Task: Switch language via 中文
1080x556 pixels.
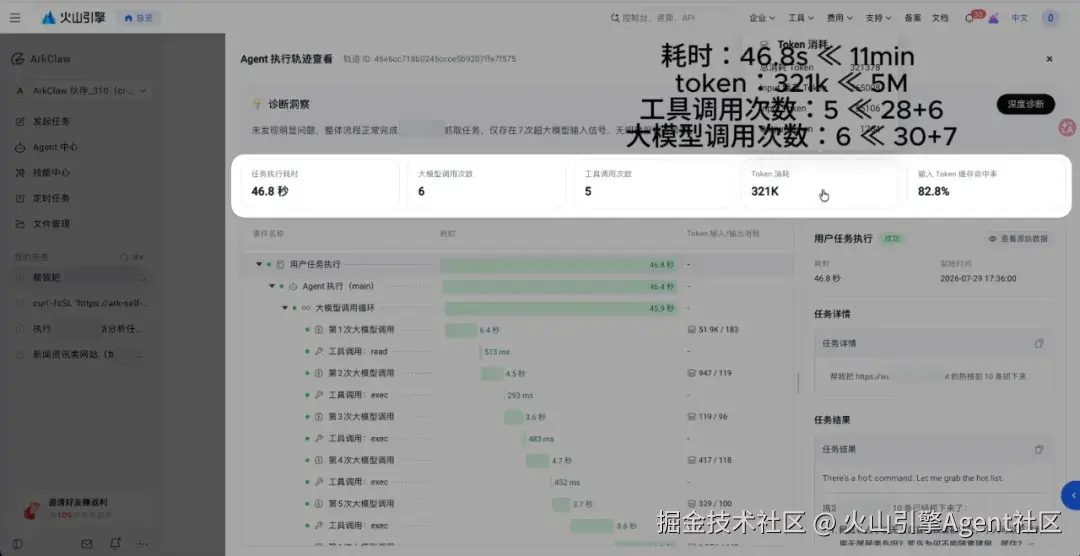Action: [x=1019, y=18]
